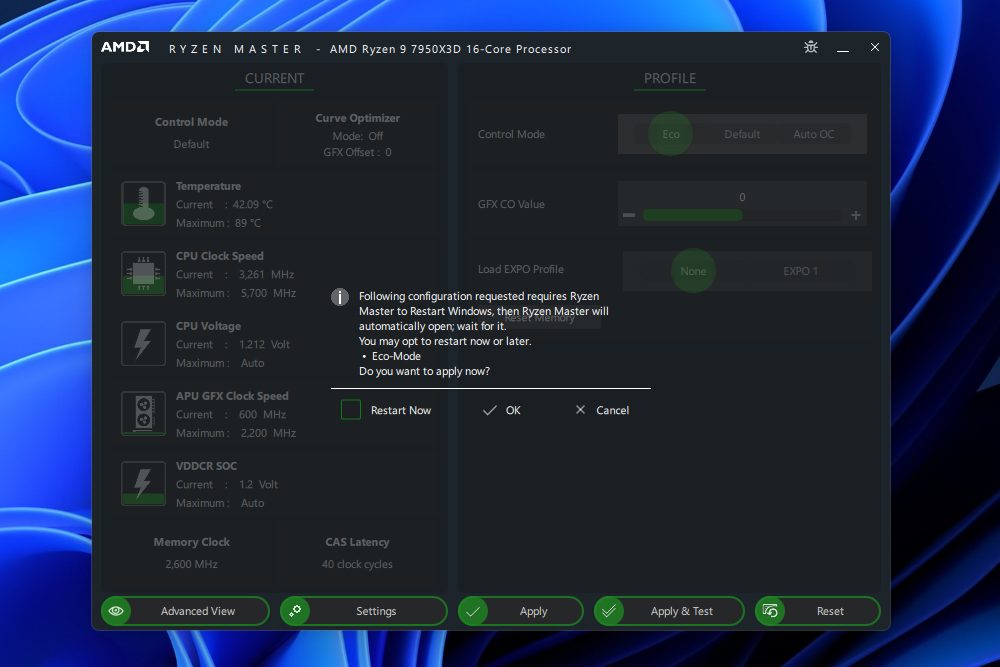
Task: Click the CPU Voltage lightning icon
Action: pos(143,343)
